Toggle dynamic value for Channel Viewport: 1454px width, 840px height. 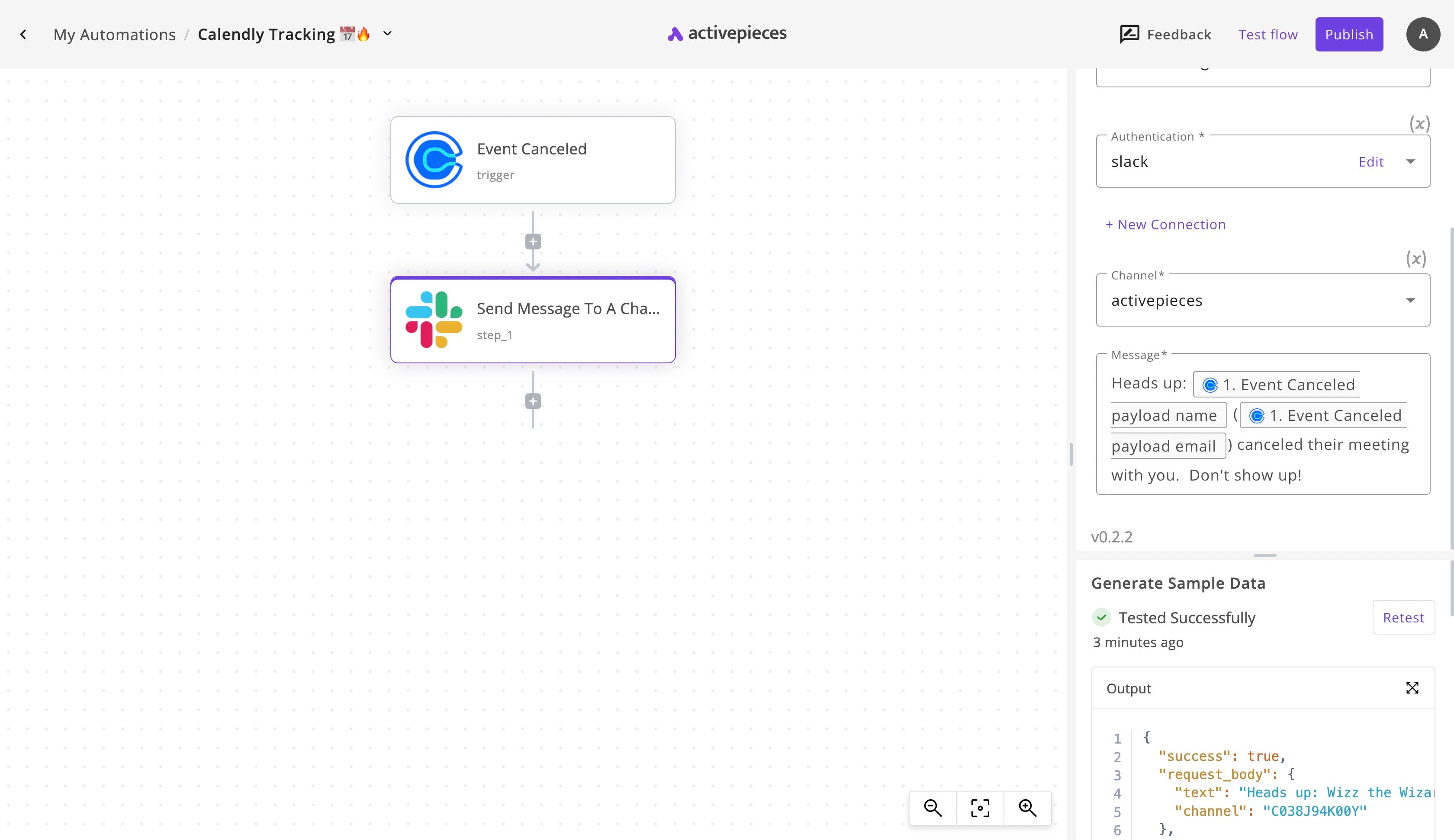pyautogui.click(x=1416, y=259)
